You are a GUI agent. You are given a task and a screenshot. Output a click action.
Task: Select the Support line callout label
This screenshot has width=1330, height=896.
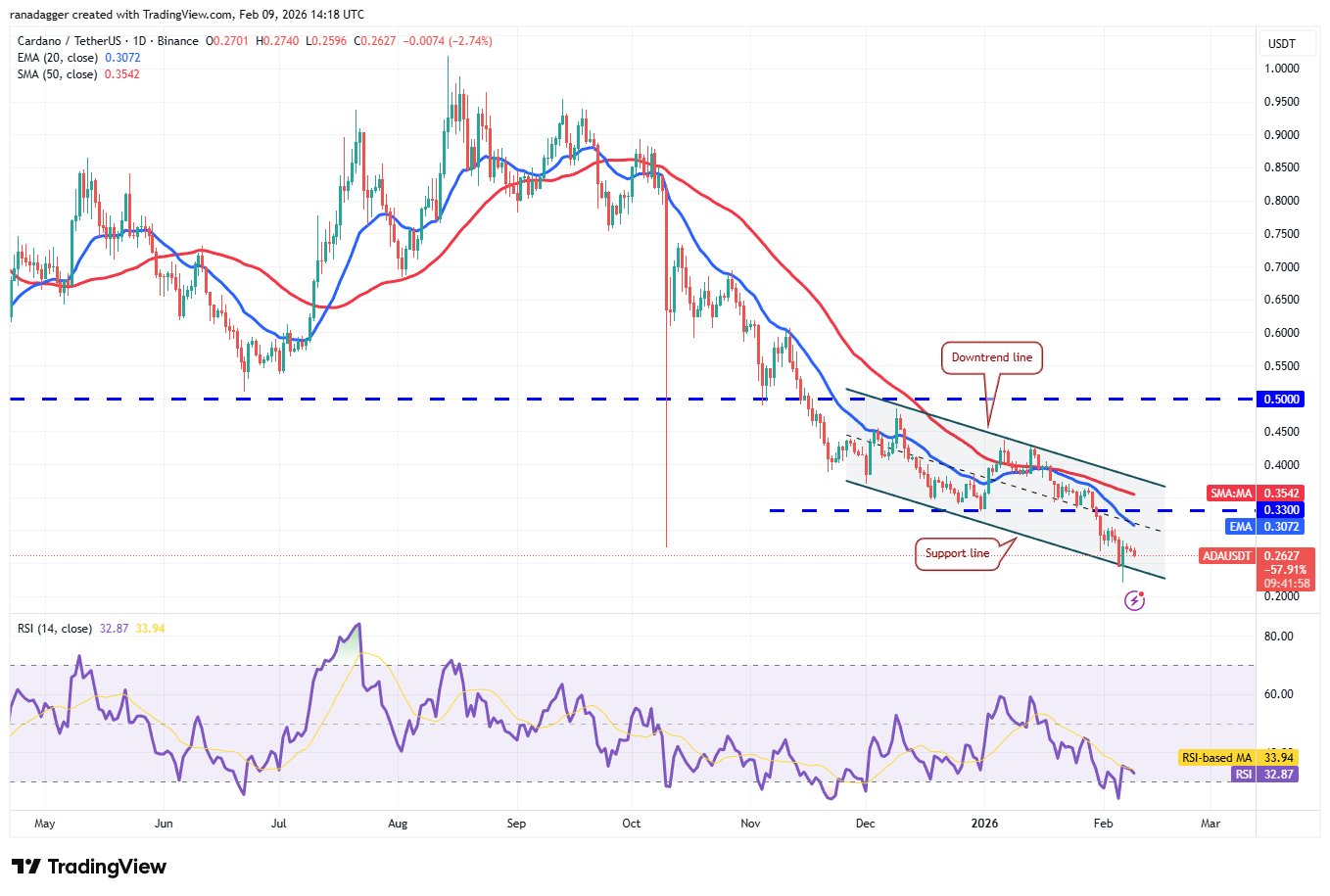957,553
